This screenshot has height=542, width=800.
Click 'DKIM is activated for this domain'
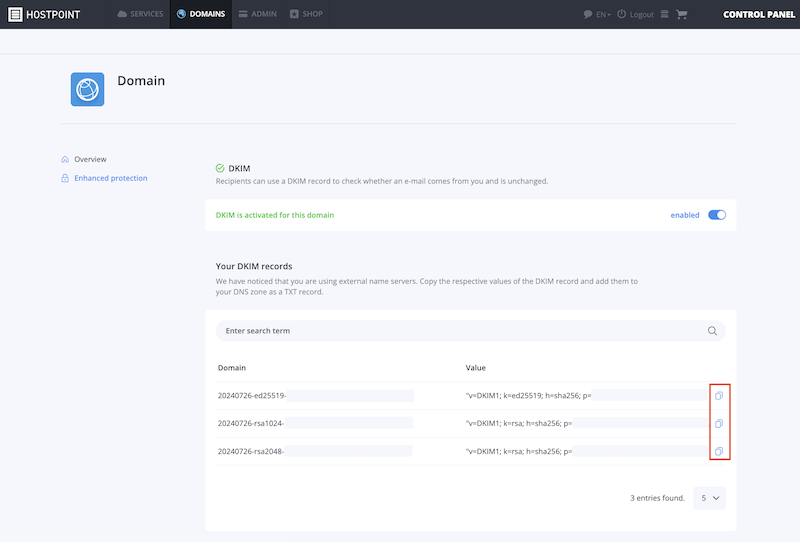coord(275,215)
